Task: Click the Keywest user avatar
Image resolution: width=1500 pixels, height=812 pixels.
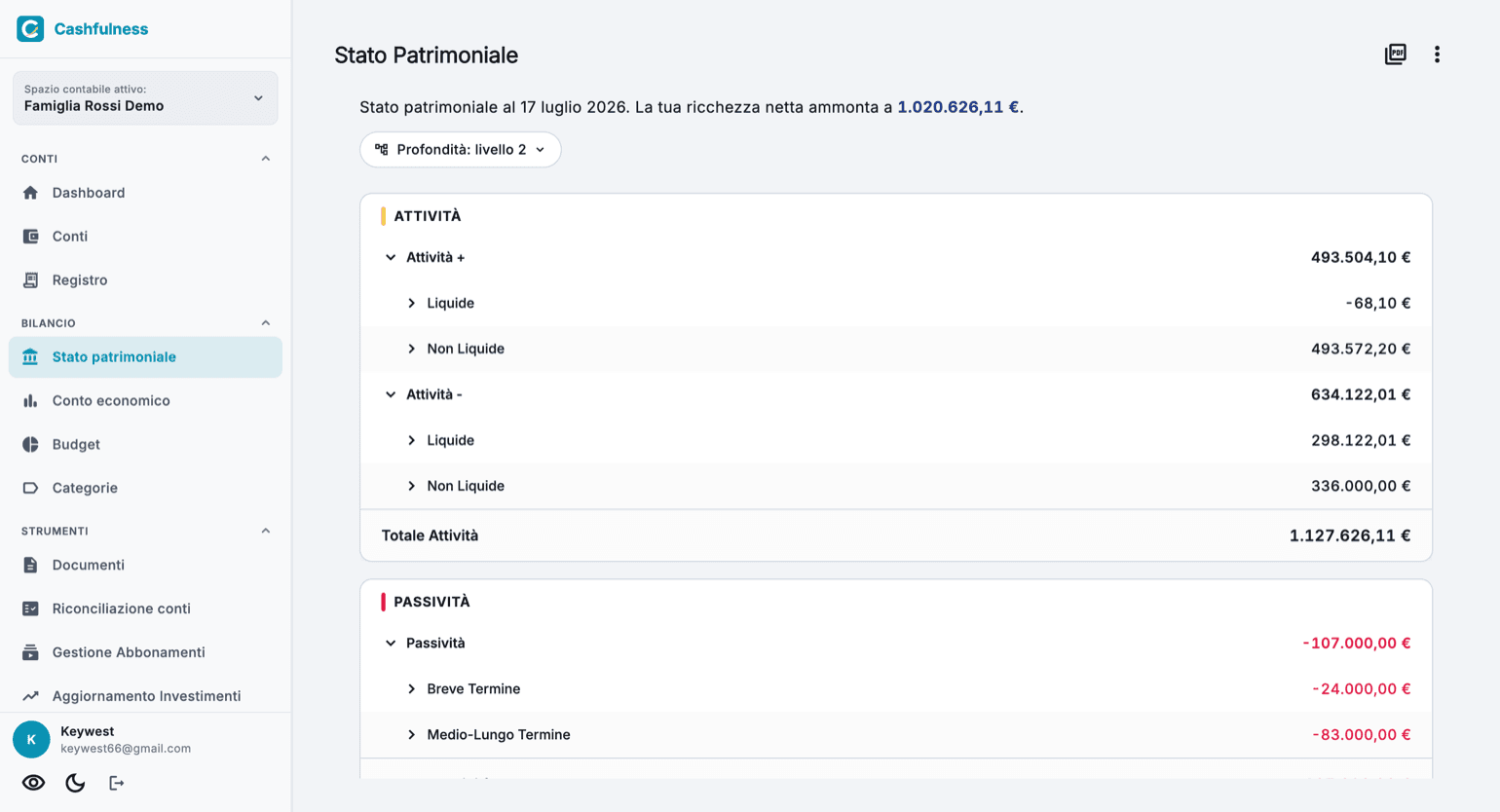Action: (x=31, y=739)
